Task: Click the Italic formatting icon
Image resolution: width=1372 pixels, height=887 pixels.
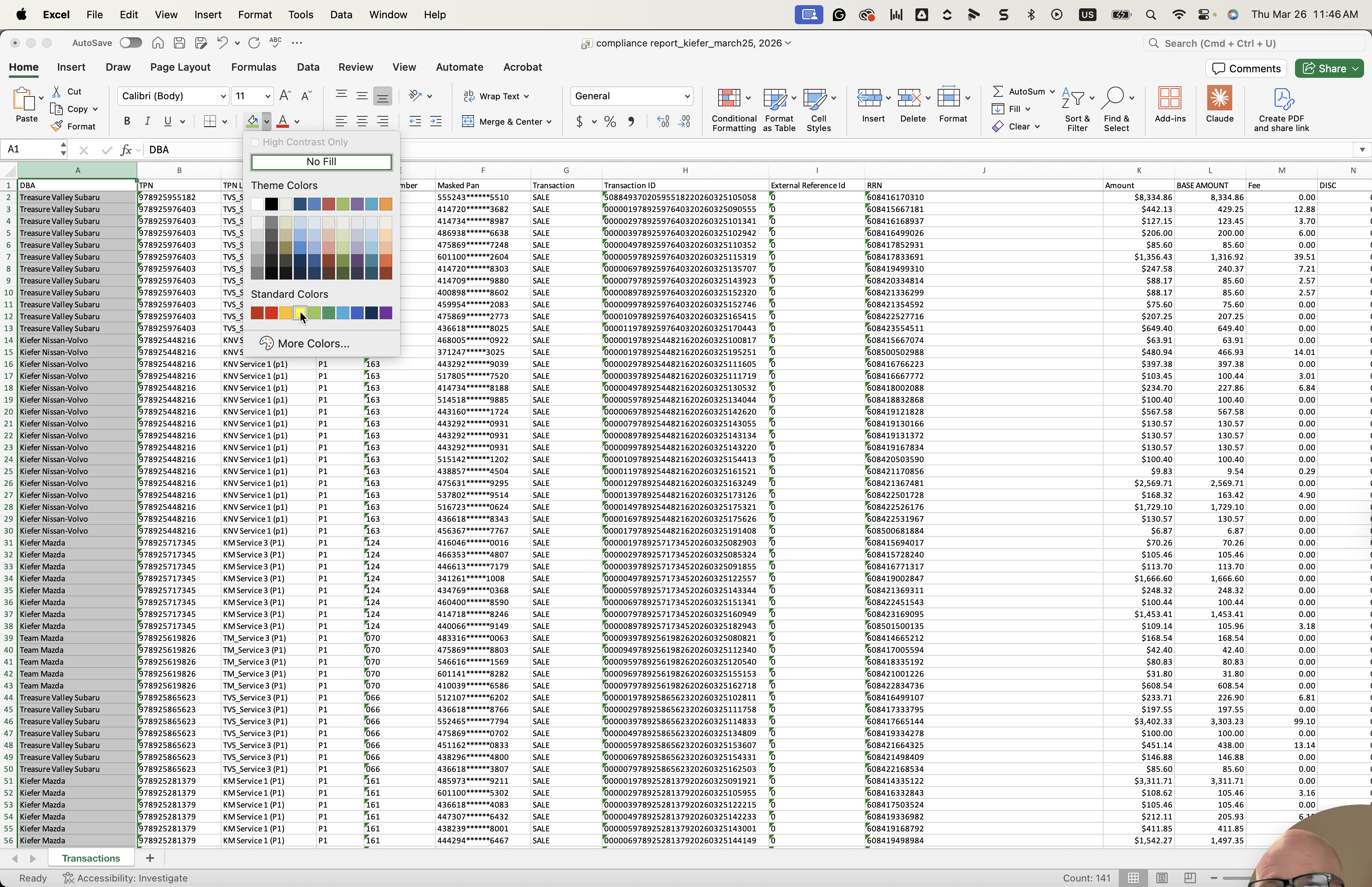Action: pyautogui.click(x=147, y=121)
